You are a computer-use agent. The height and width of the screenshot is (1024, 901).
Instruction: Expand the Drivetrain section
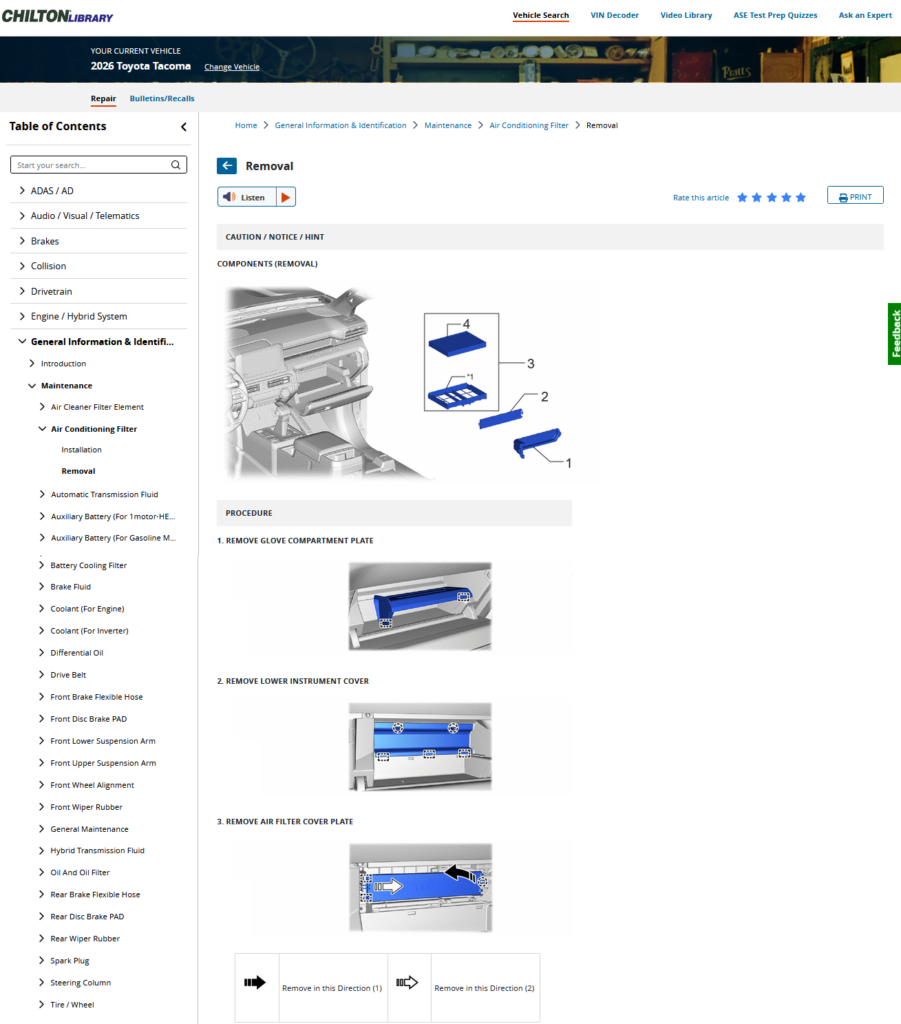(x=22, y=291)
